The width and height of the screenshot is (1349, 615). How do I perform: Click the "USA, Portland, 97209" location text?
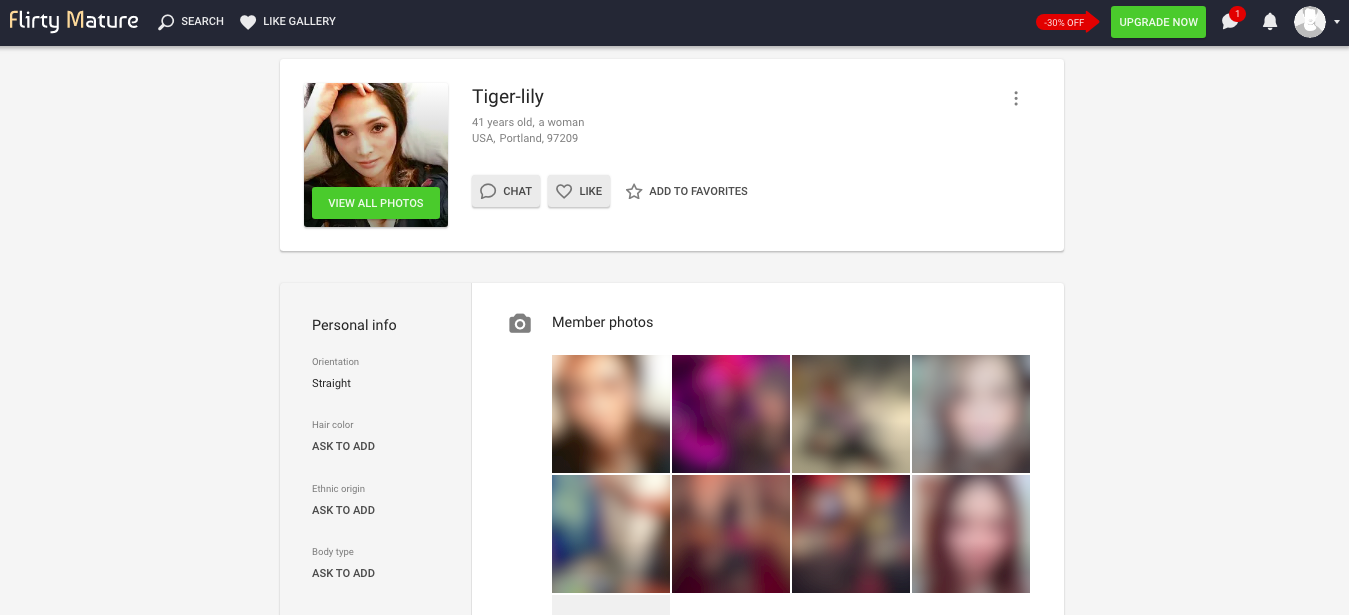point(525,138)
